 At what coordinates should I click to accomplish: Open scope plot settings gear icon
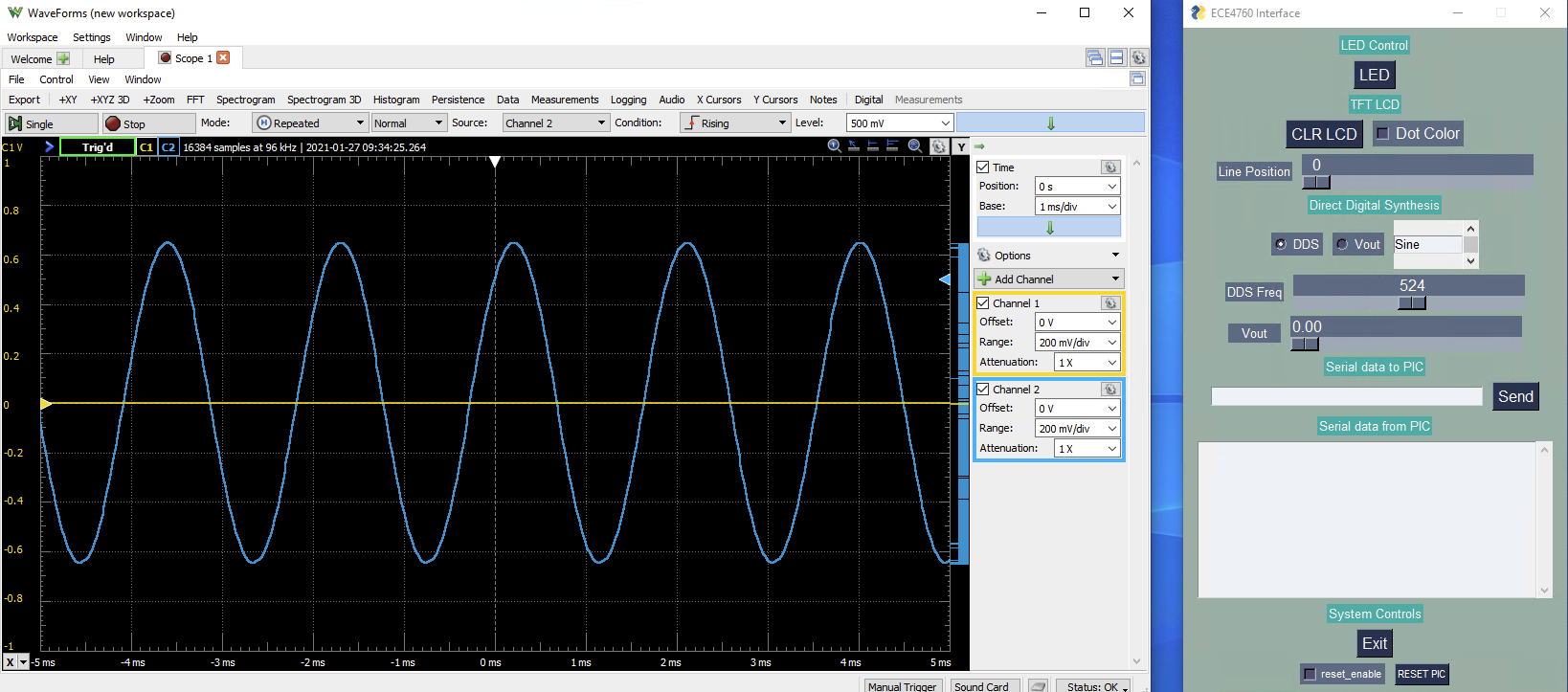pyautogui.click(x=939, y=146)
